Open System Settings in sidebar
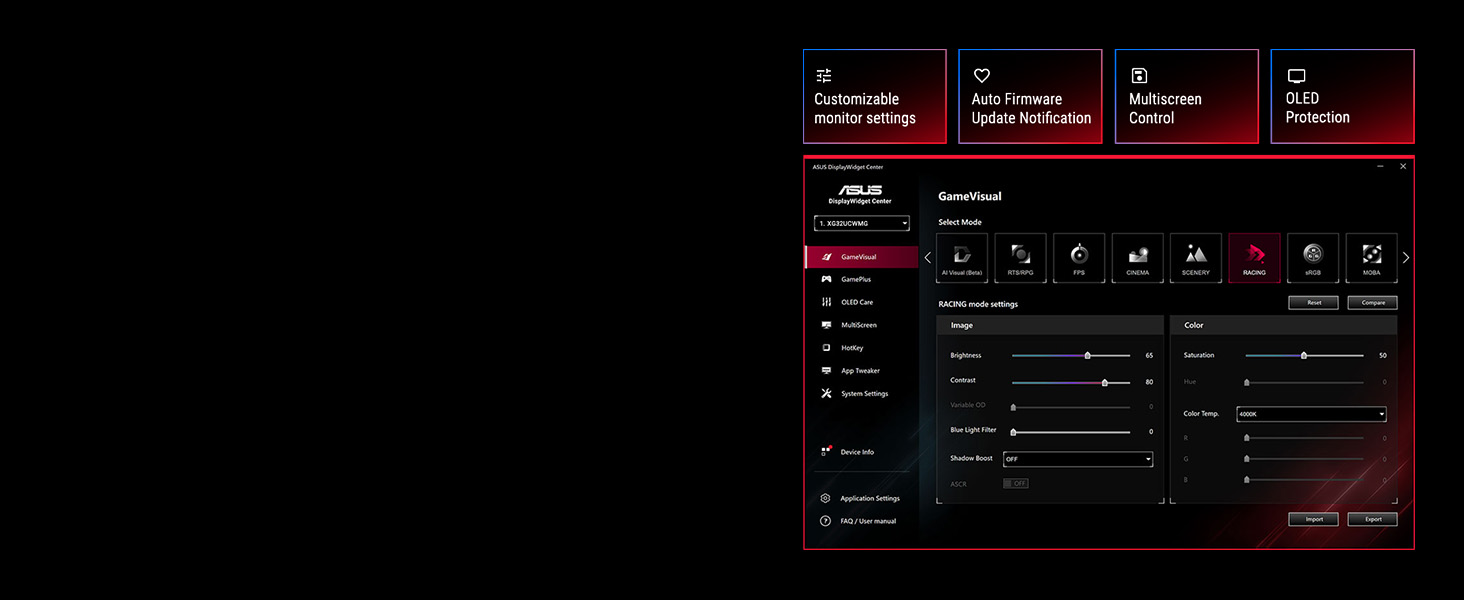1464x600 pixels. tap(862, 394)
